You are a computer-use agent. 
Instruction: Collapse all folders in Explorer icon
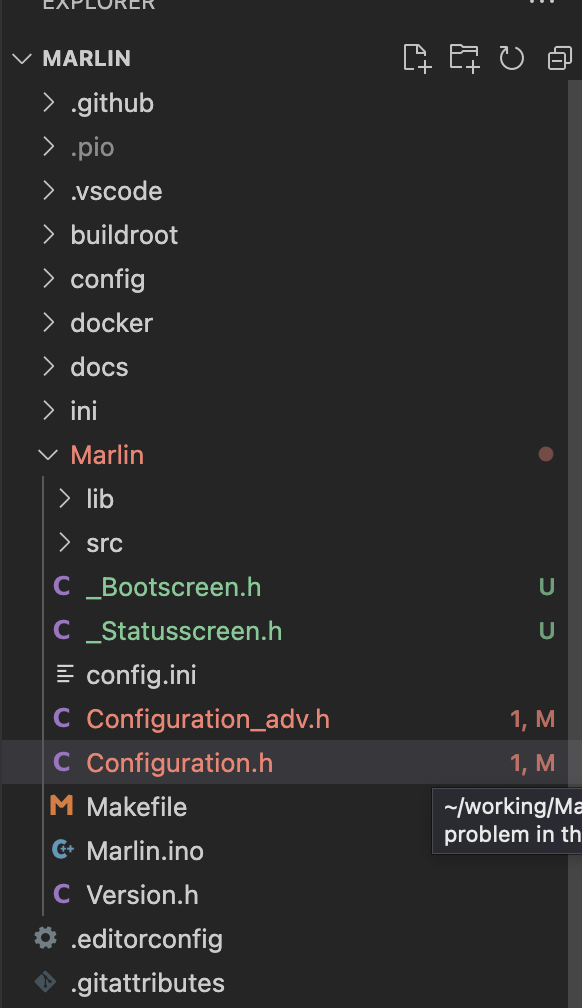point(559,58)
